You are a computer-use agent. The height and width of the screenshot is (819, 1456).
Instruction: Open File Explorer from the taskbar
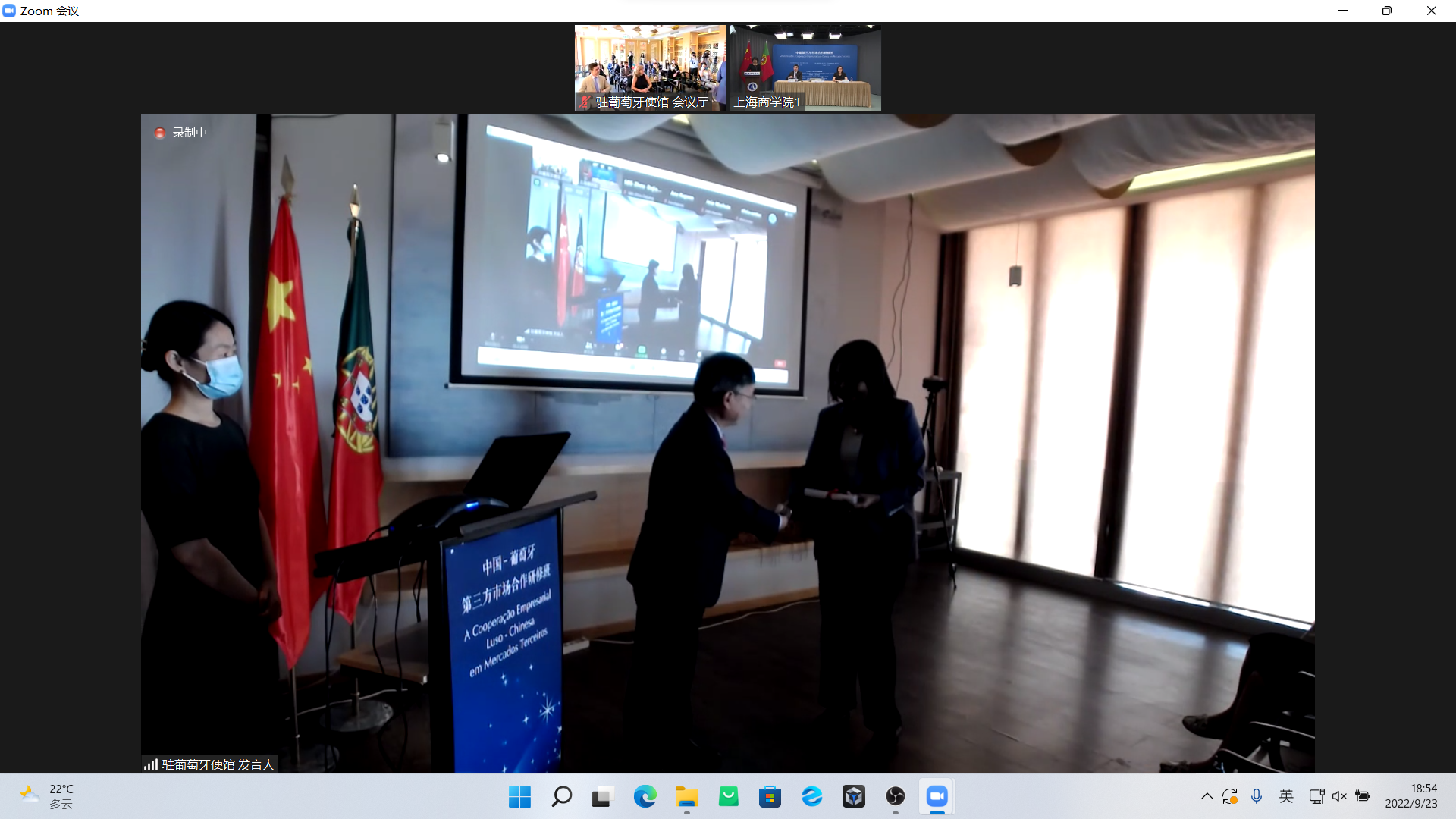coord(686,796)
